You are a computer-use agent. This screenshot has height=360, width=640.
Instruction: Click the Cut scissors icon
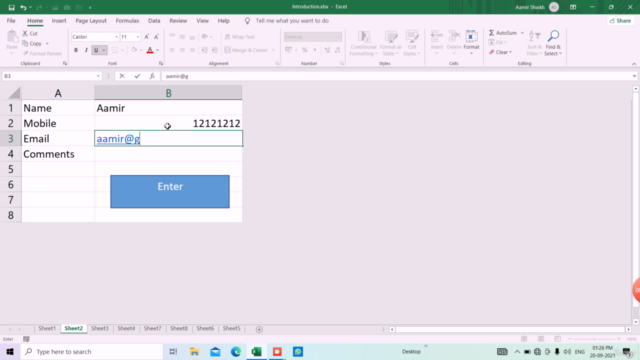[x=25, y=33]
